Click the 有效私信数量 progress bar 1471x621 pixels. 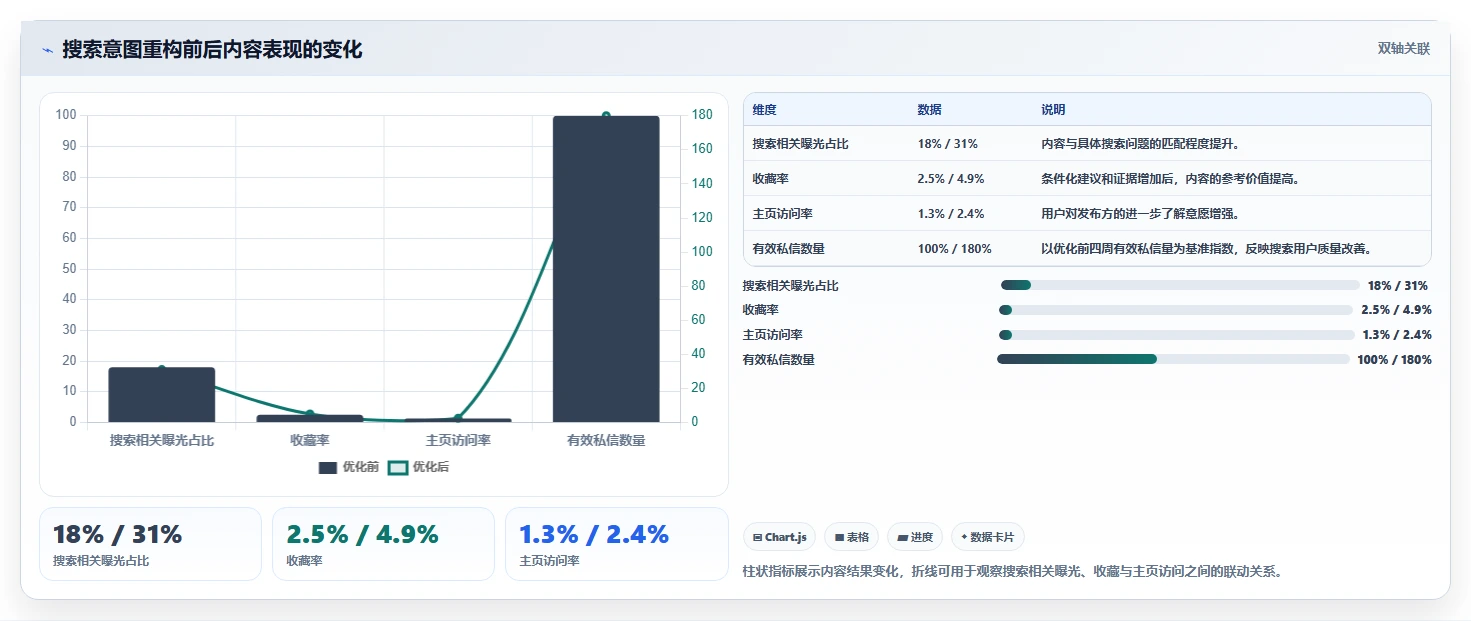(1174, 359)
